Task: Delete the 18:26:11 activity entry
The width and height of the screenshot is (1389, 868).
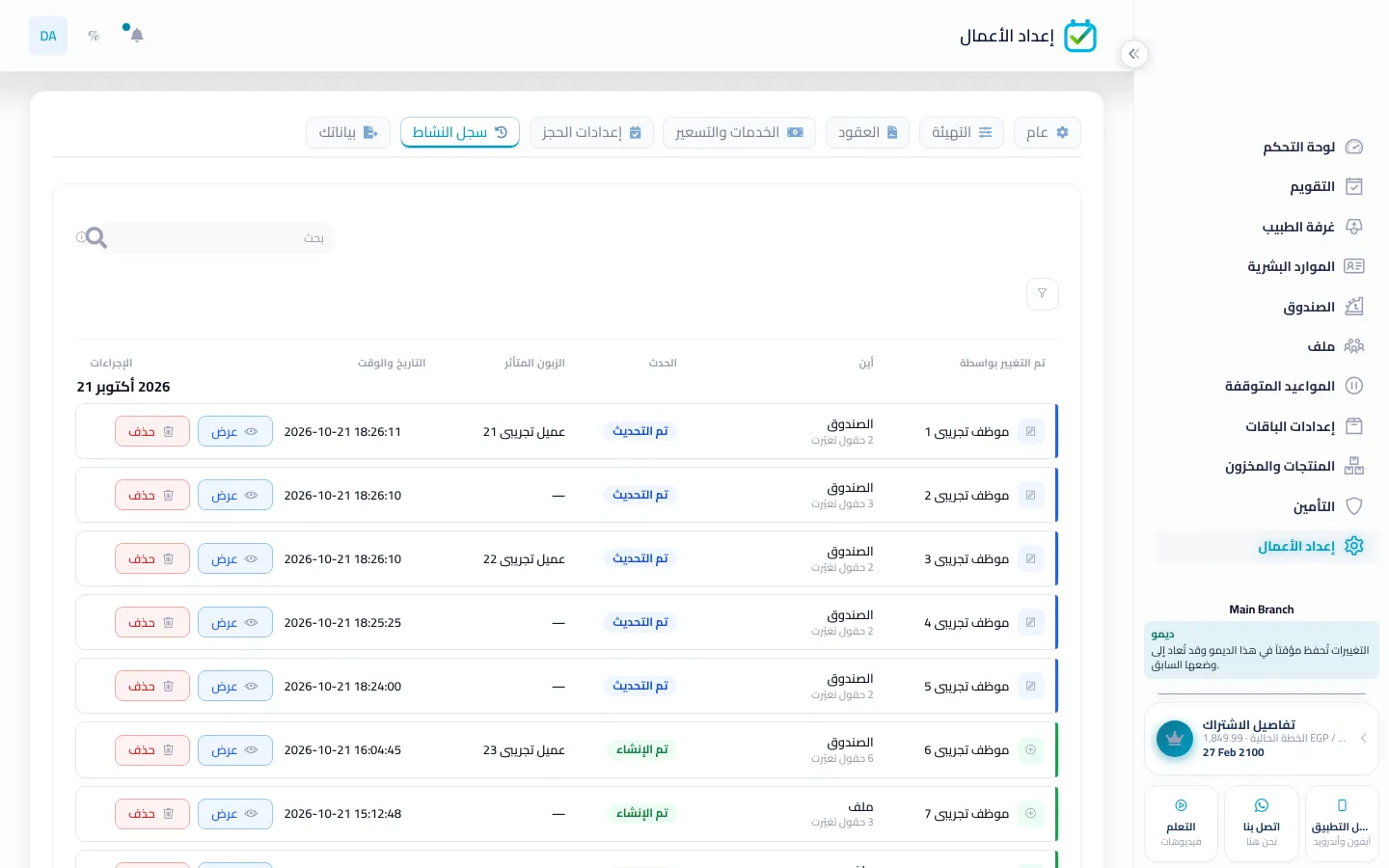Action: pyautogui.click(x=152, y=431)
